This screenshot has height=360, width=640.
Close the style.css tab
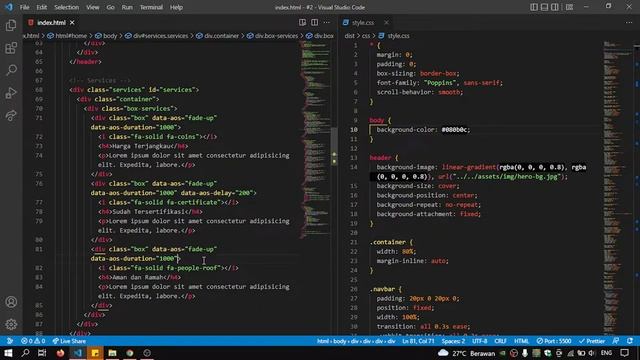[386, 22]
